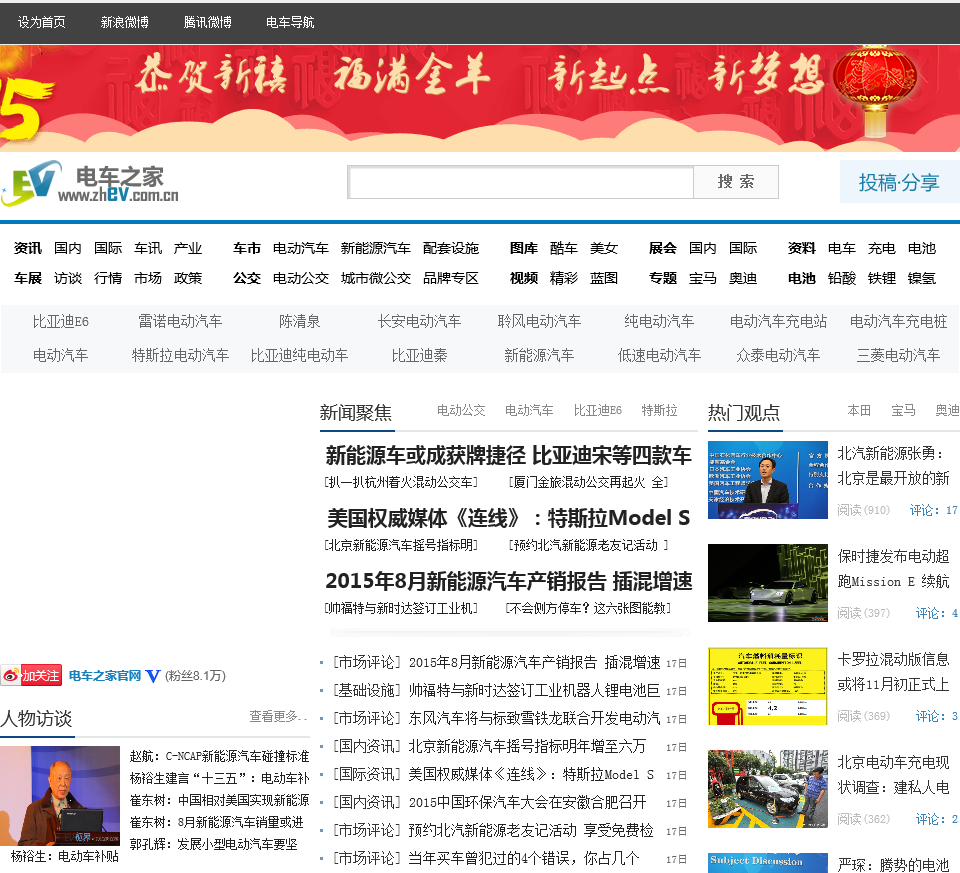This screenshot has height=873, width=960.
Task: Open list item 东风汽车将与标致雪铁龙联合开发
Action: pyautogui.click(x=534, y=718)
